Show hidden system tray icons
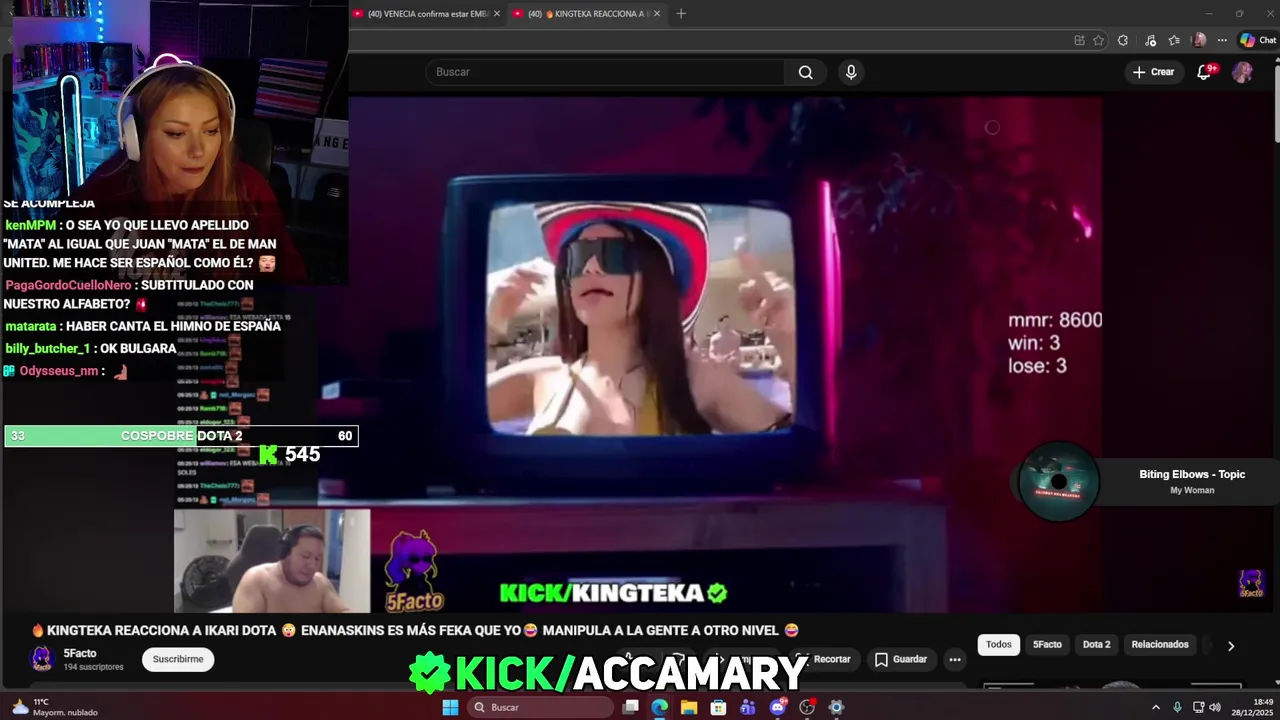This screenshot has width=1280, height=720. tap(1156, 707)
